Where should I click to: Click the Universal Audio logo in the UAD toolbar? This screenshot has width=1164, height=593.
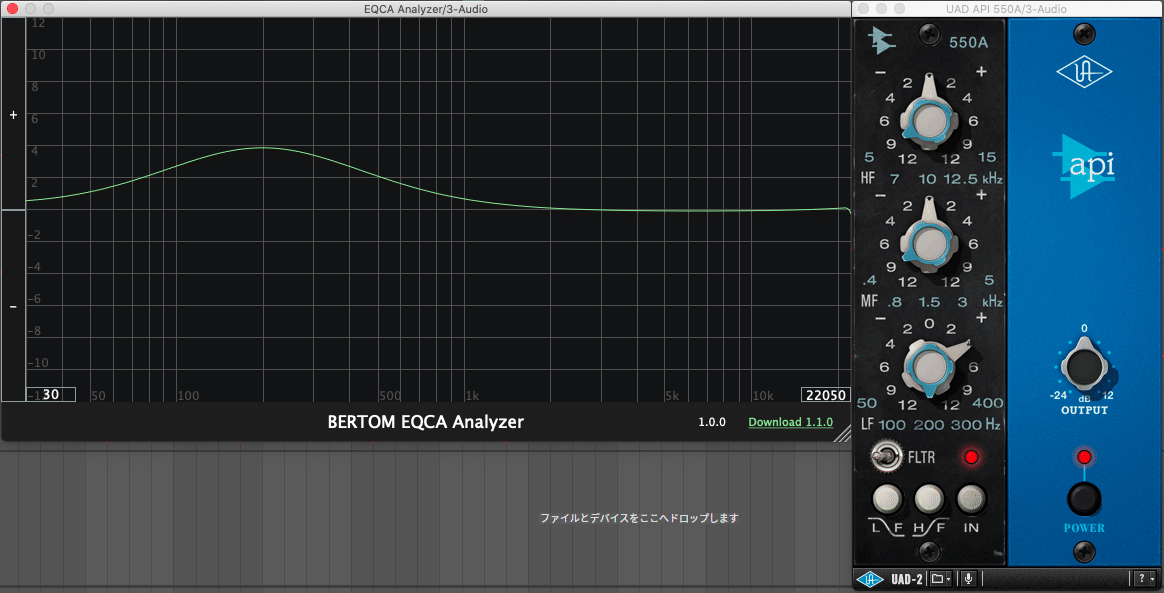click(869, 578)
